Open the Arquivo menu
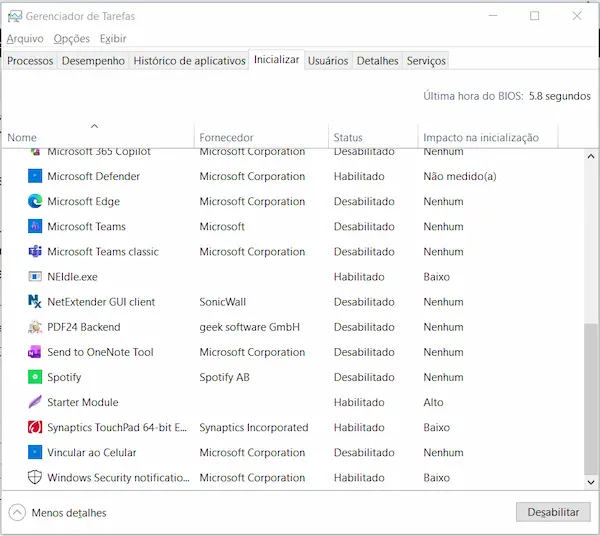 pos(25,39)
